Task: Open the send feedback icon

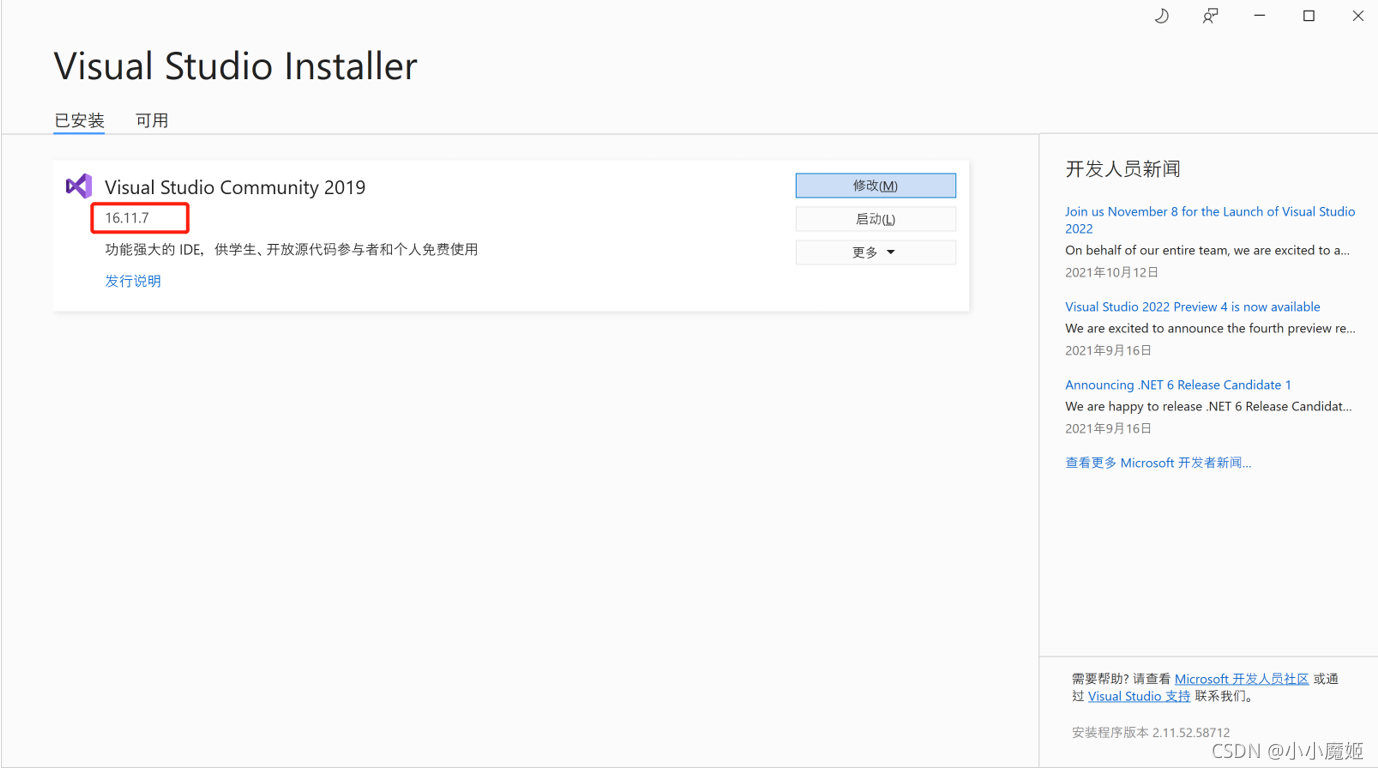Action: click(x=1210, y=16)
